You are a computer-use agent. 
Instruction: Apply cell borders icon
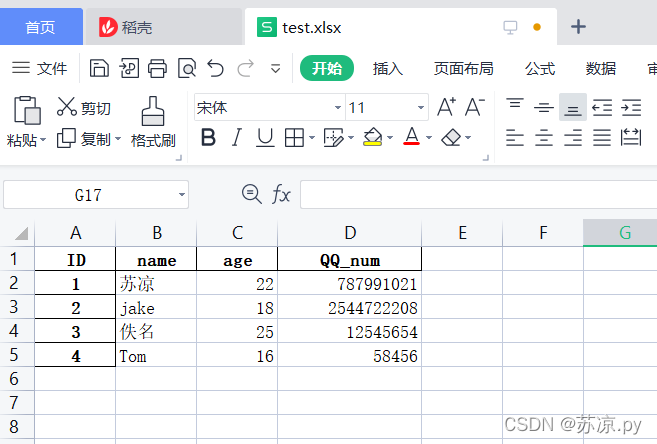294,137
